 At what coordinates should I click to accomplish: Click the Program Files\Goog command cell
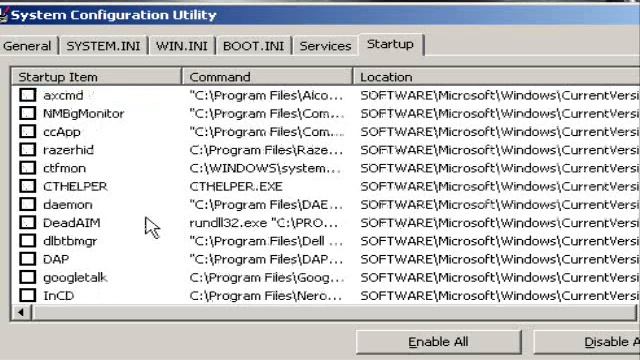click(267, 278)
